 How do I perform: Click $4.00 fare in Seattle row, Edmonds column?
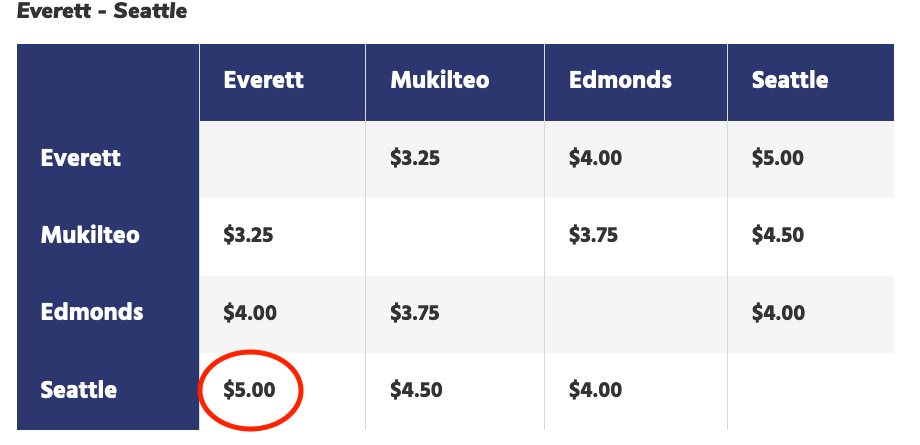point(595,390)
